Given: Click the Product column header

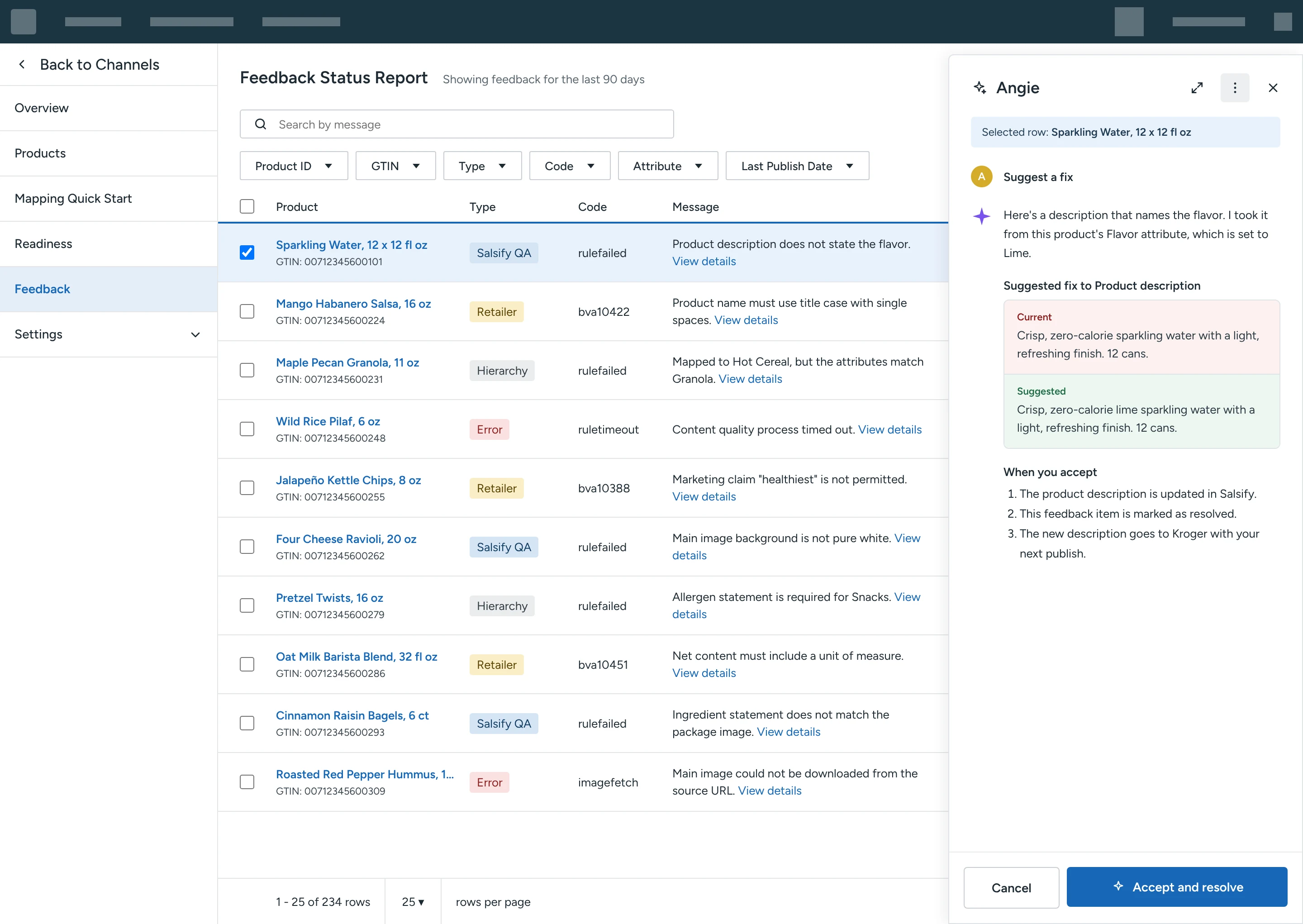Looking at the screenshot, I should 296,207.
